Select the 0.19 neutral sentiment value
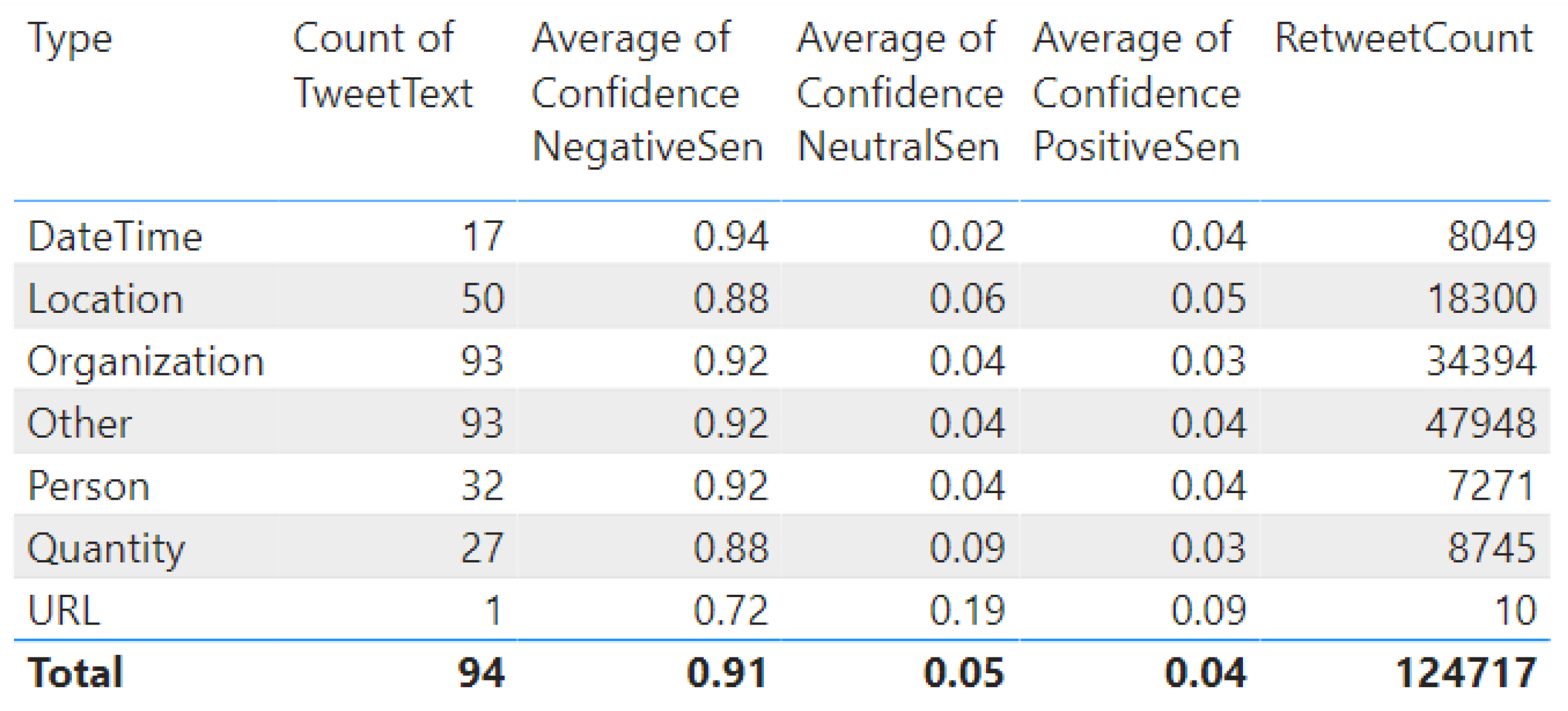Screen dimensions: 1568x711 pyautogui.click(x=967, y=610)
